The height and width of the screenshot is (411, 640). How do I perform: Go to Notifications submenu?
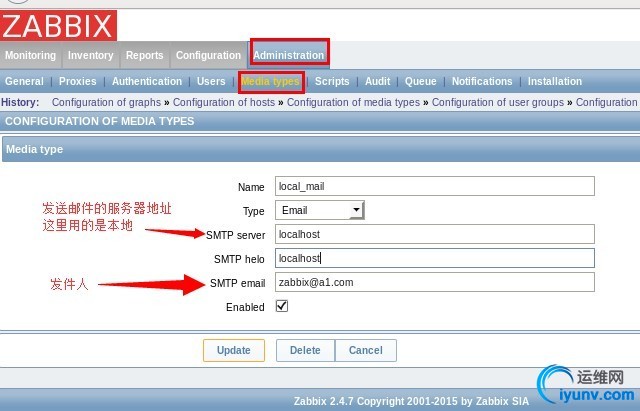click(482, 81)
